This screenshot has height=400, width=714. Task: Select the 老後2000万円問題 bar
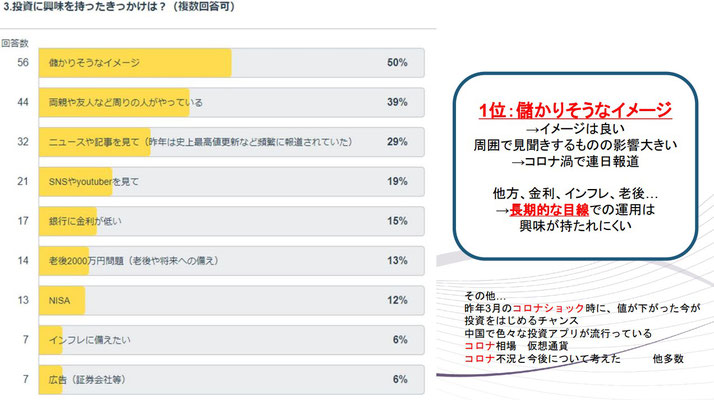point(231,261)
